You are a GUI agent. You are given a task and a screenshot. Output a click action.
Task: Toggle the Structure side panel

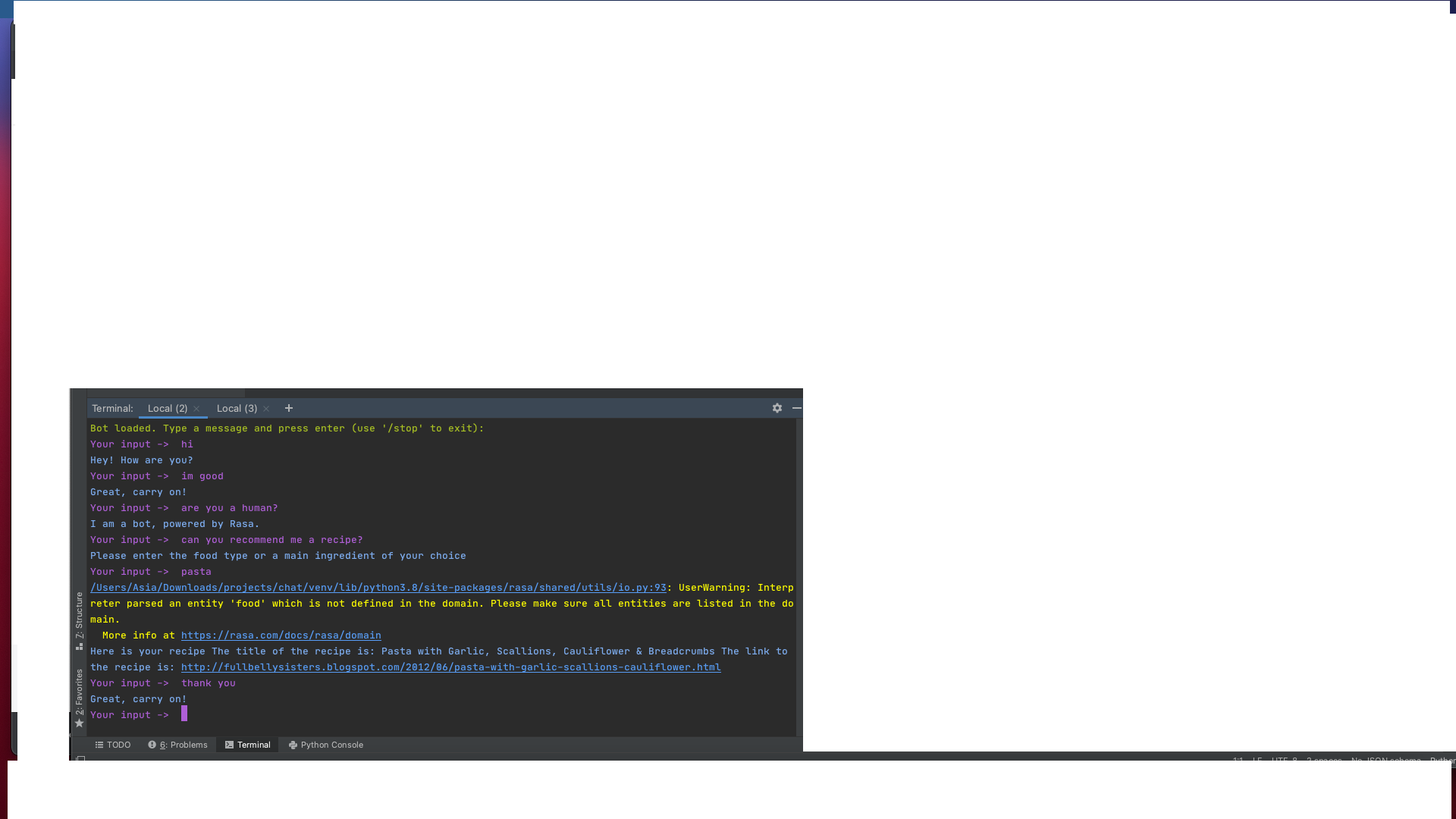[x=79, y=614]
